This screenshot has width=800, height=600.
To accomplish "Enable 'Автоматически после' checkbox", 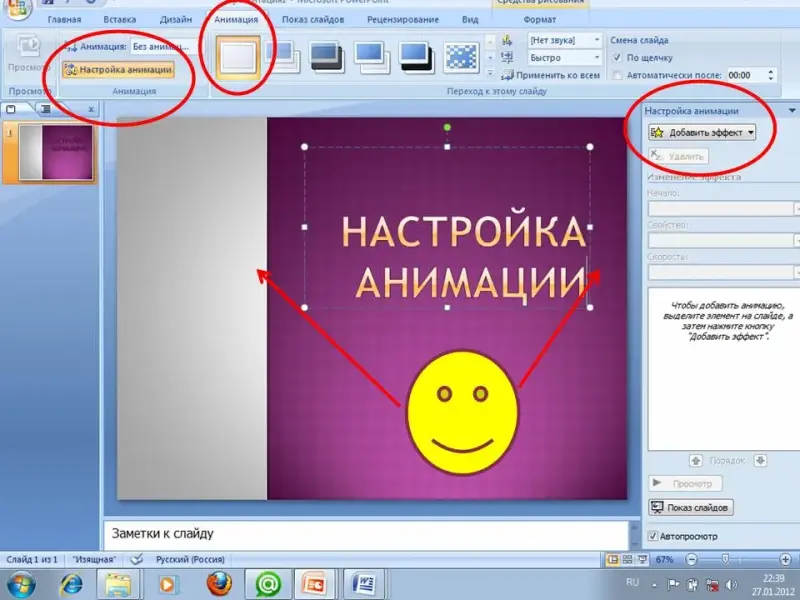I will (x=617, y=75).
